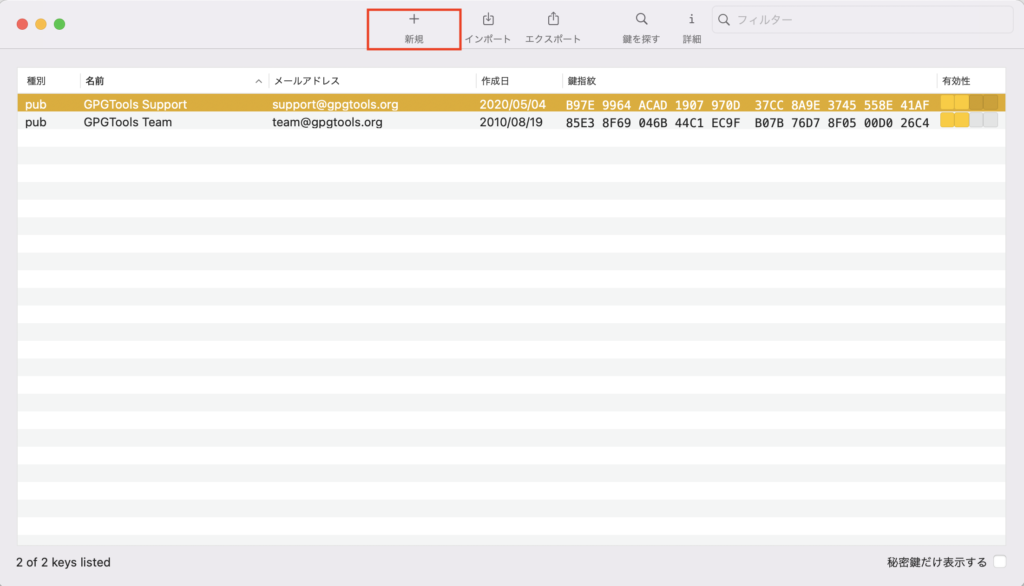
Task: Launch 鍵を探す (Search keys) magnifier
Action: click(641, 20)
